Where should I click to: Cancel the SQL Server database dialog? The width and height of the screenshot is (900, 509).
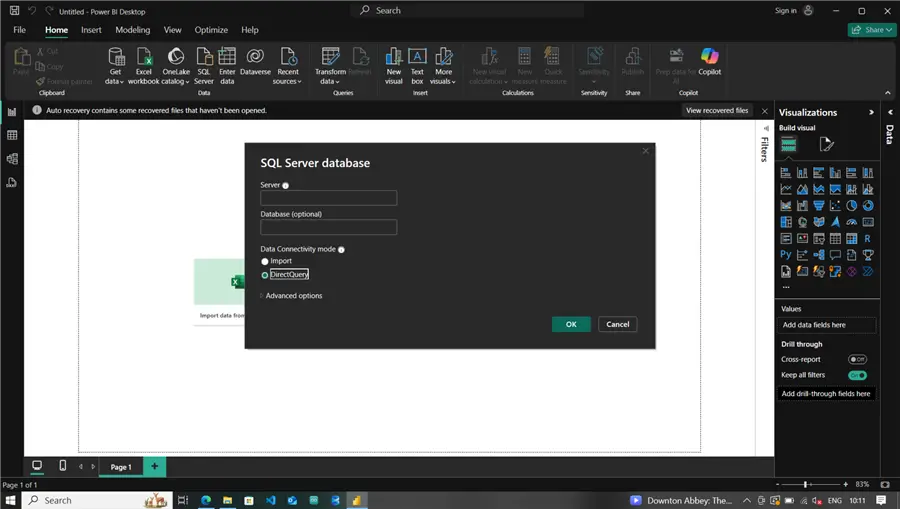click(618, 324)
